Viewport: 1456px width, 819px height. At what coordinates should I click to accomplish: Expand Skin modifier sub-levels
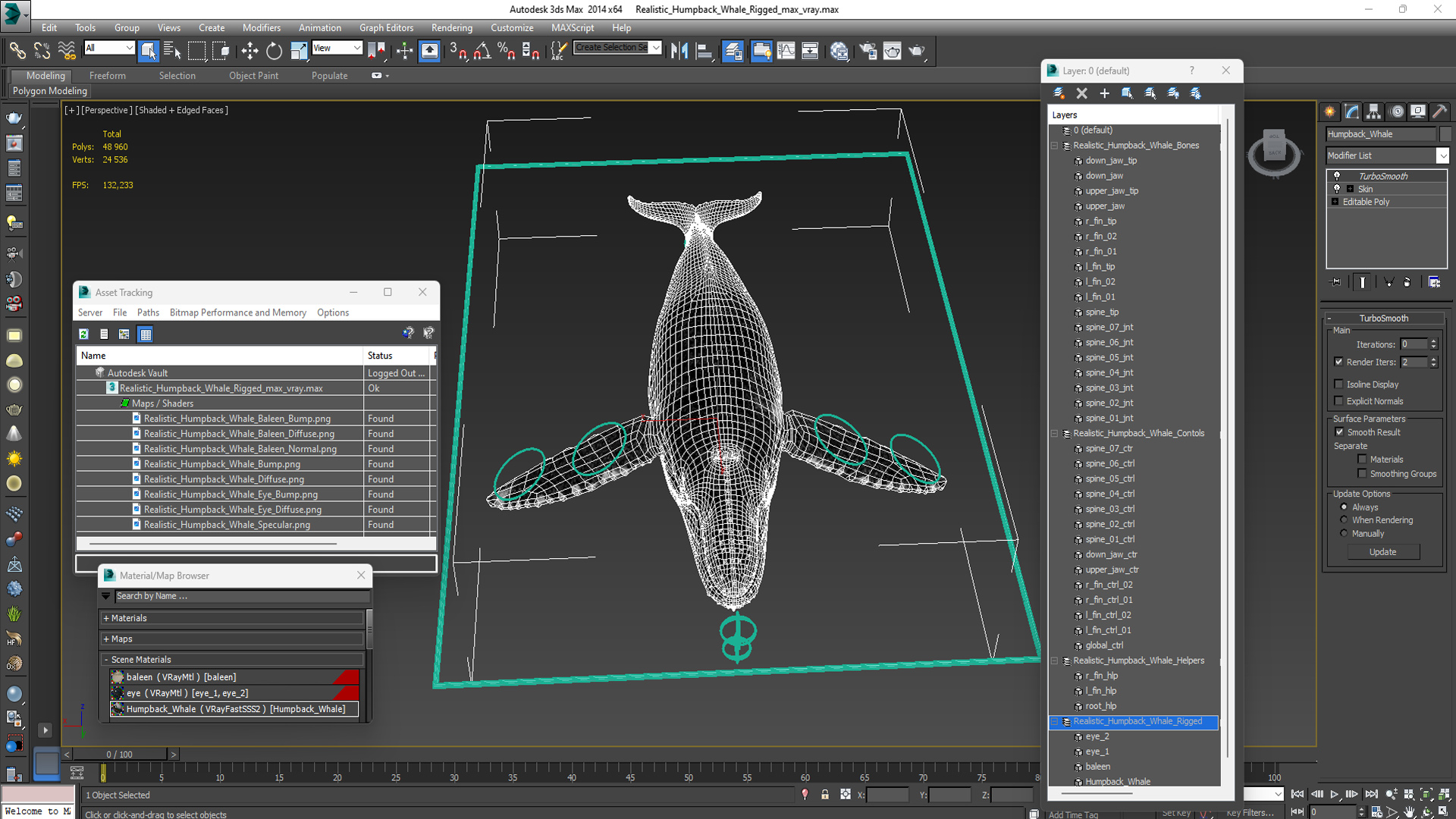1350,189
